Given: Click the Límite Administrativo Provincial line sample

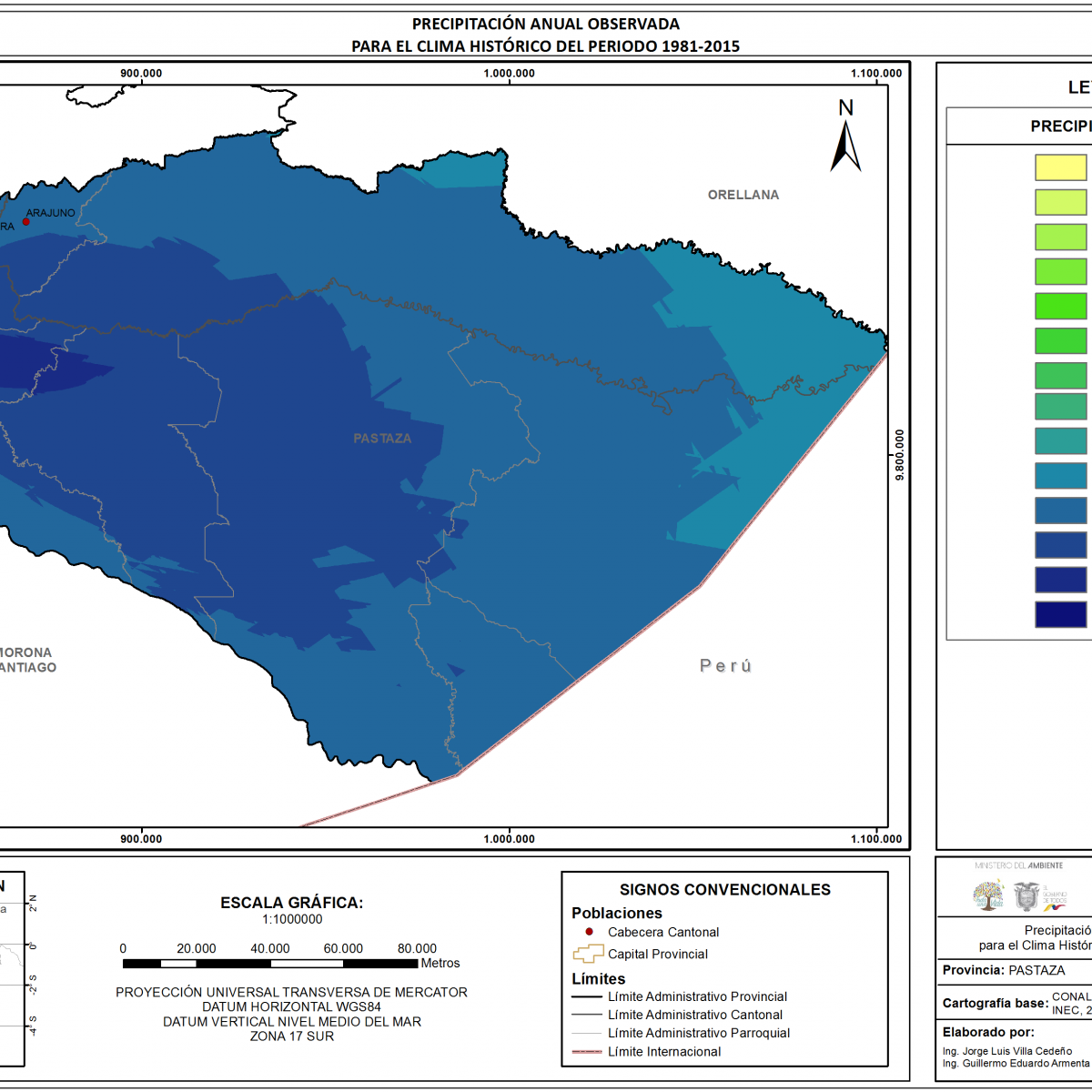Looking at the screenshot, I should click(x=587, y=996).
